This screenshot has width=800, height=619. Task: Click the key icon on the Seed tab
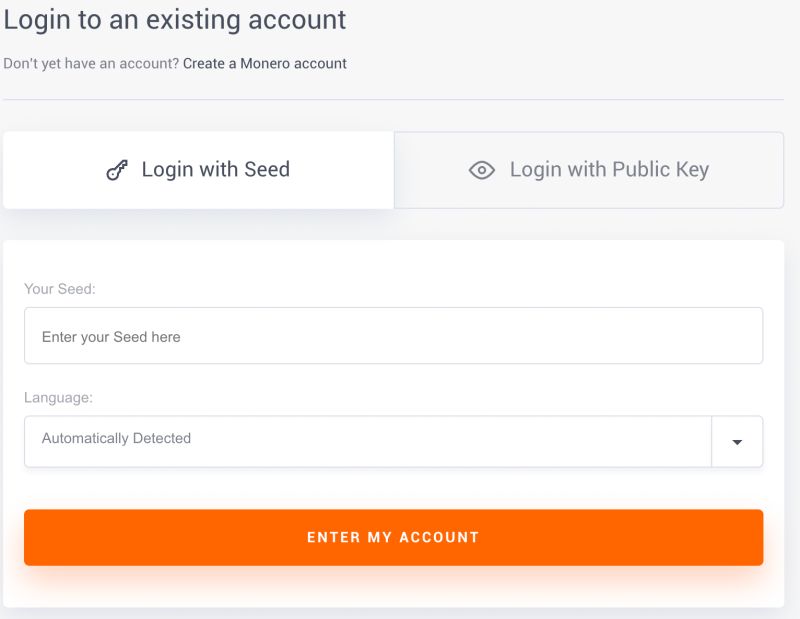click(x=117, y=170)
